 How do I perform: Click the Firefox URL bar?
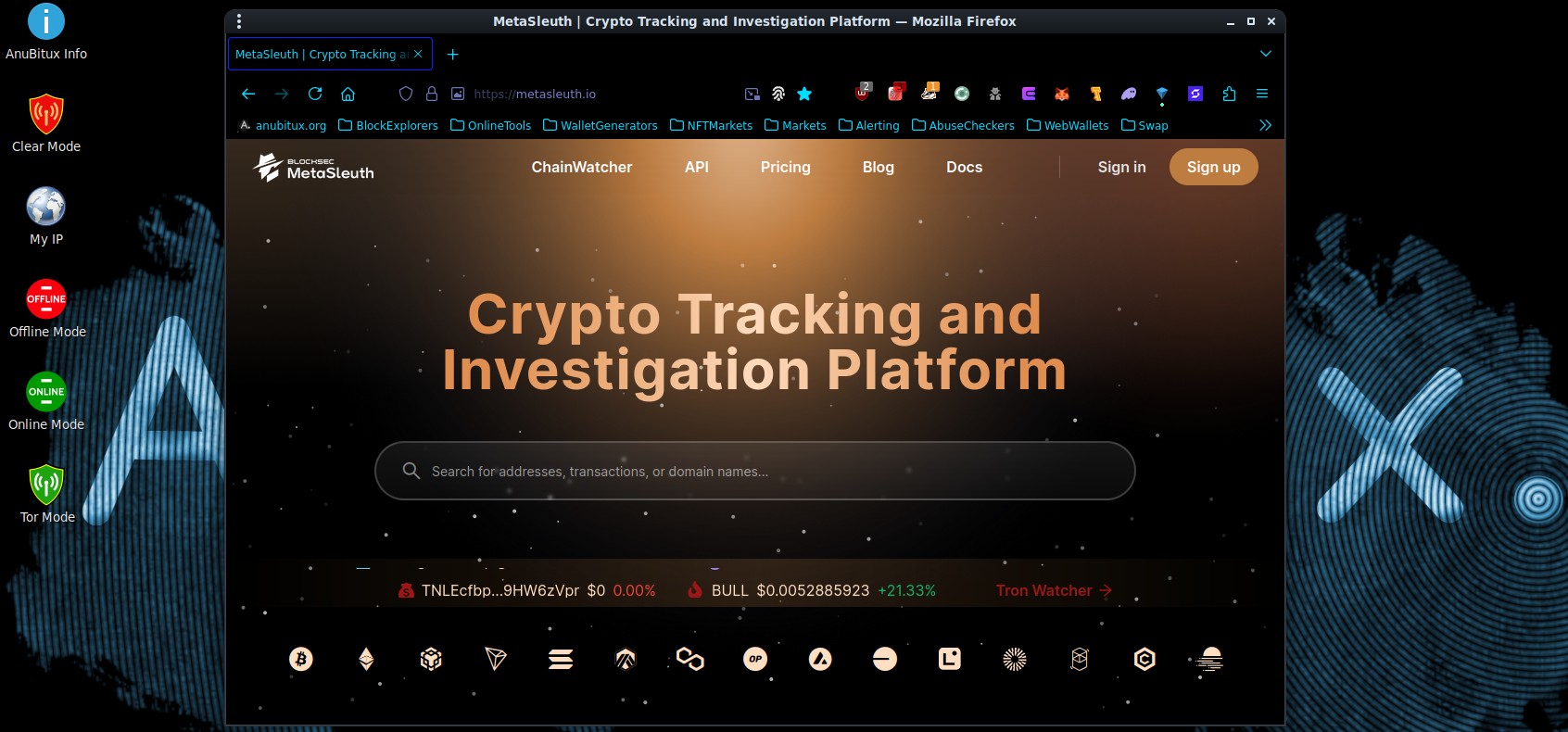click(602, 94)
